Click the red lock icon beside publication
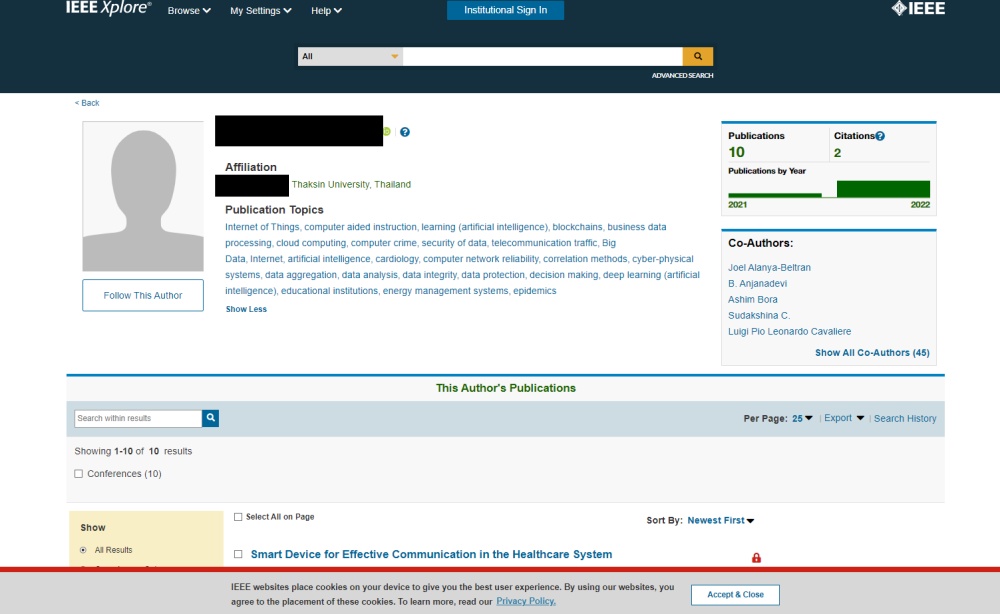This screenshot has width=1000, height=614. point(756,557)
